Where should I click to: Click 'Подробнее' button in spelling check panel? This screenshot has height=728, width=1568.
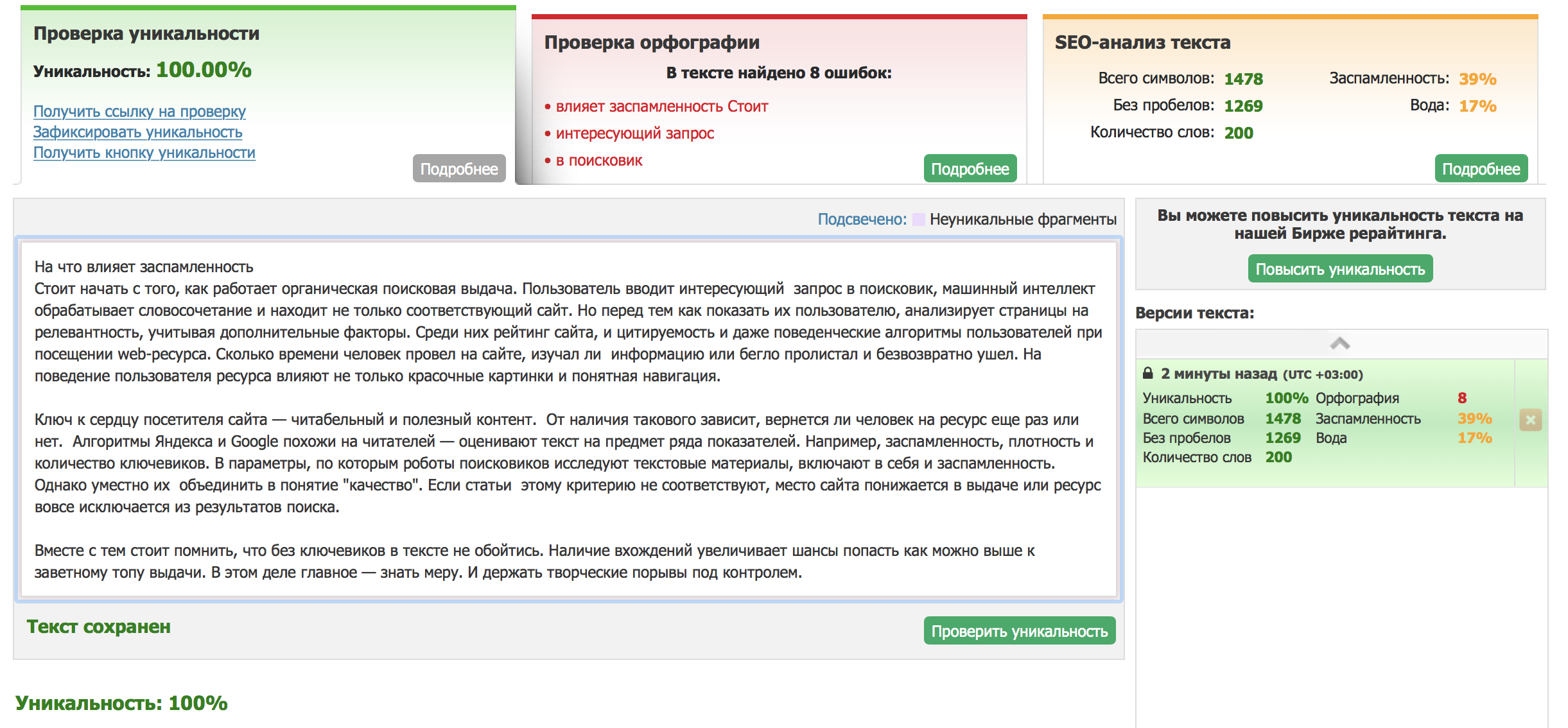(970, 168)
